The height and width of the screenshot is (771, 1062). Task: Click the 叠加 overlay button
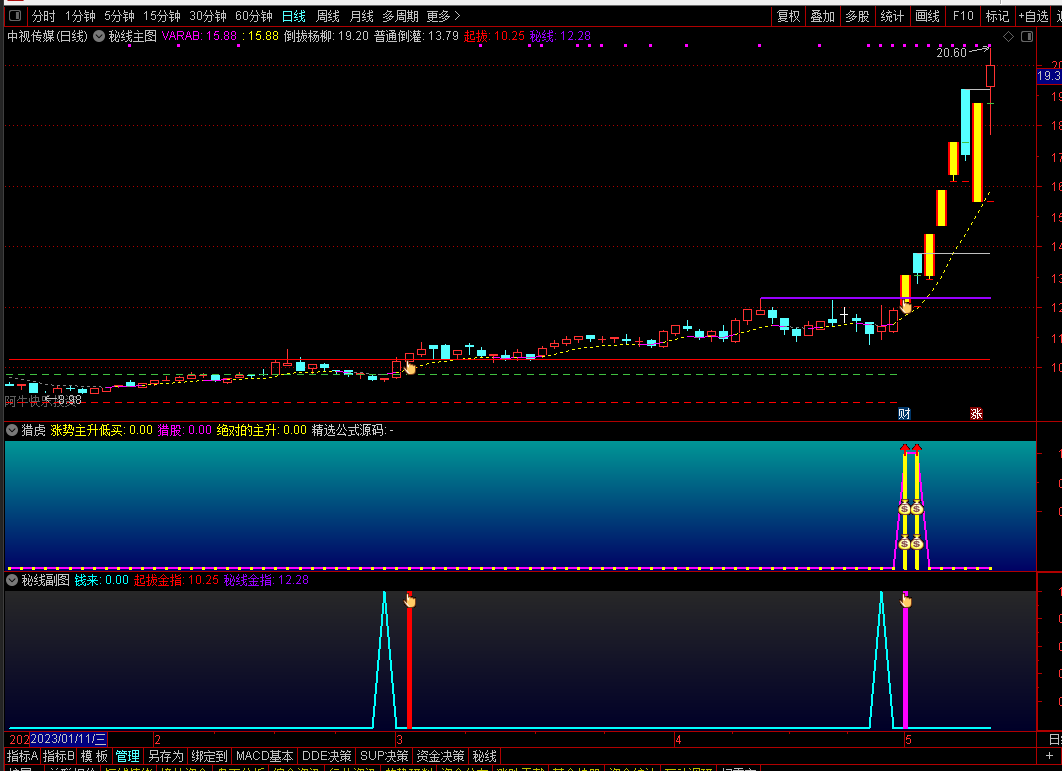pos(822,16)
